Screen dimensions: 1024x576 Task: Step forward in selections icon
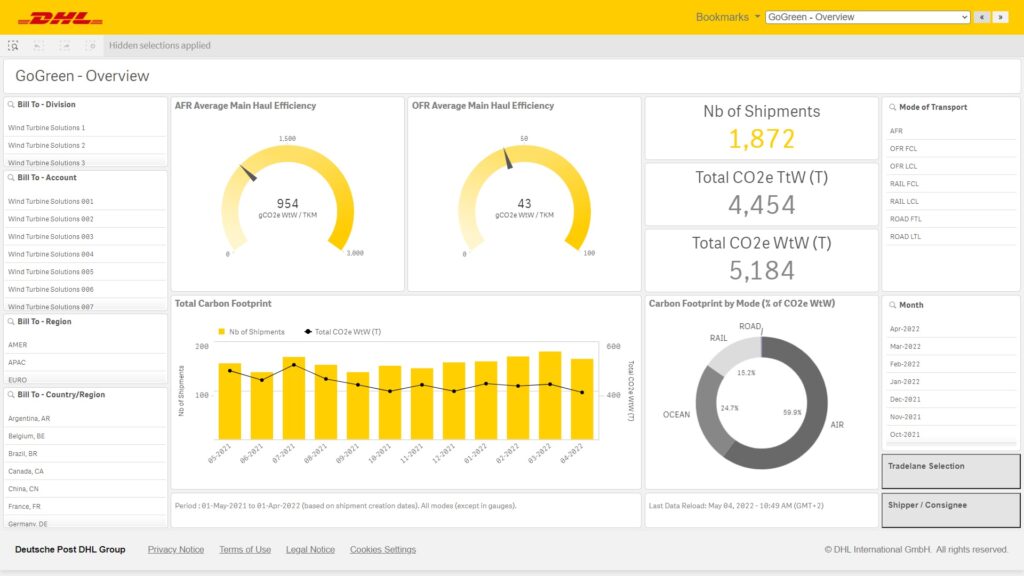tap(65, 46)
